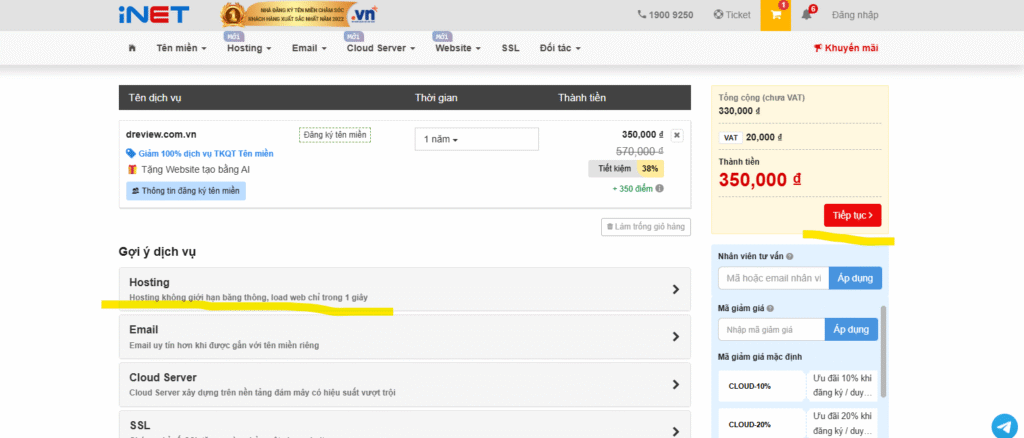
Task: Focus the Nhập mã giảm giá field
Action: [771, 330]
